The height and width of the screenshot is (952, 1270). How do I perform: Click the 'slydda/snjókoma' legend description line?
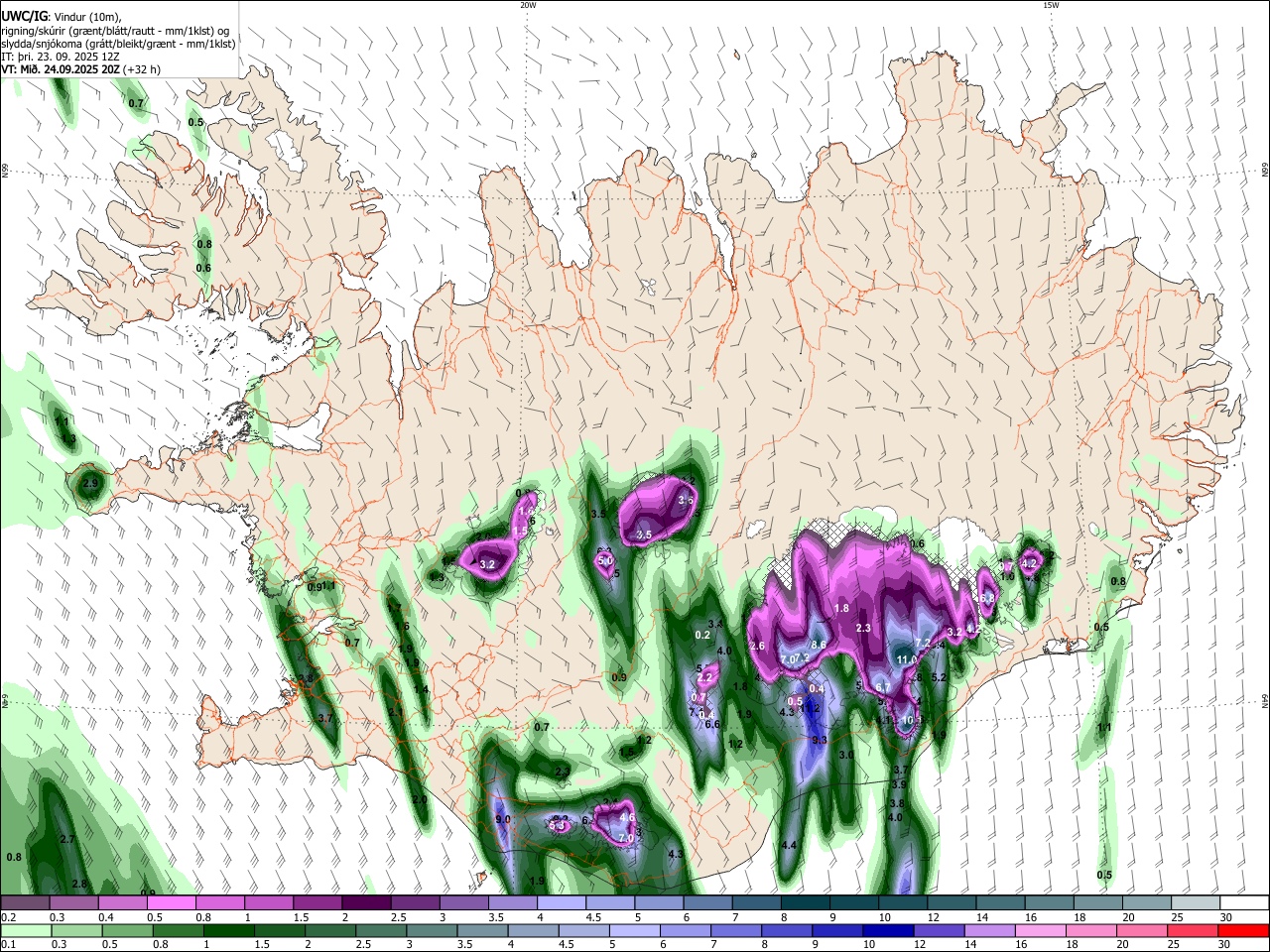click(118, 44)
